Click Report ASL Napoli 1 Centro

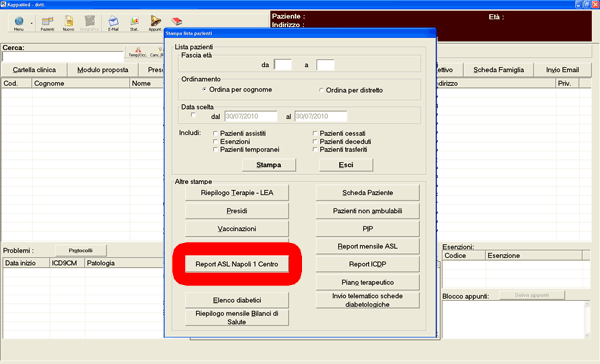[237, 264]
